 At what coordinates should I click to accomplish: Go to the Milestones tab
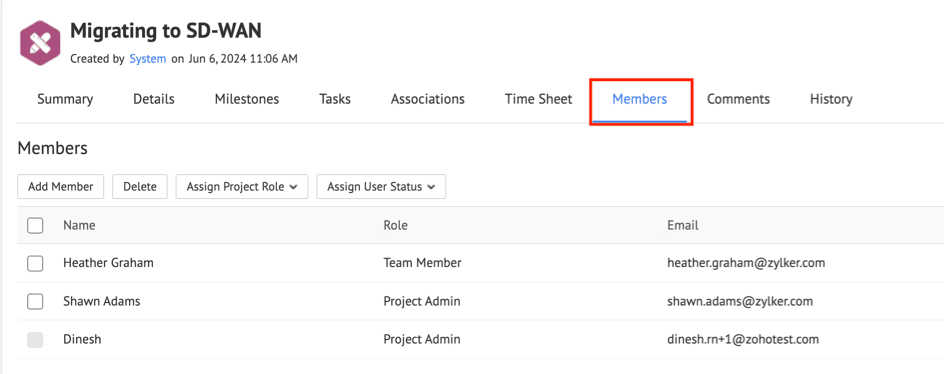(x=247, y=99)
